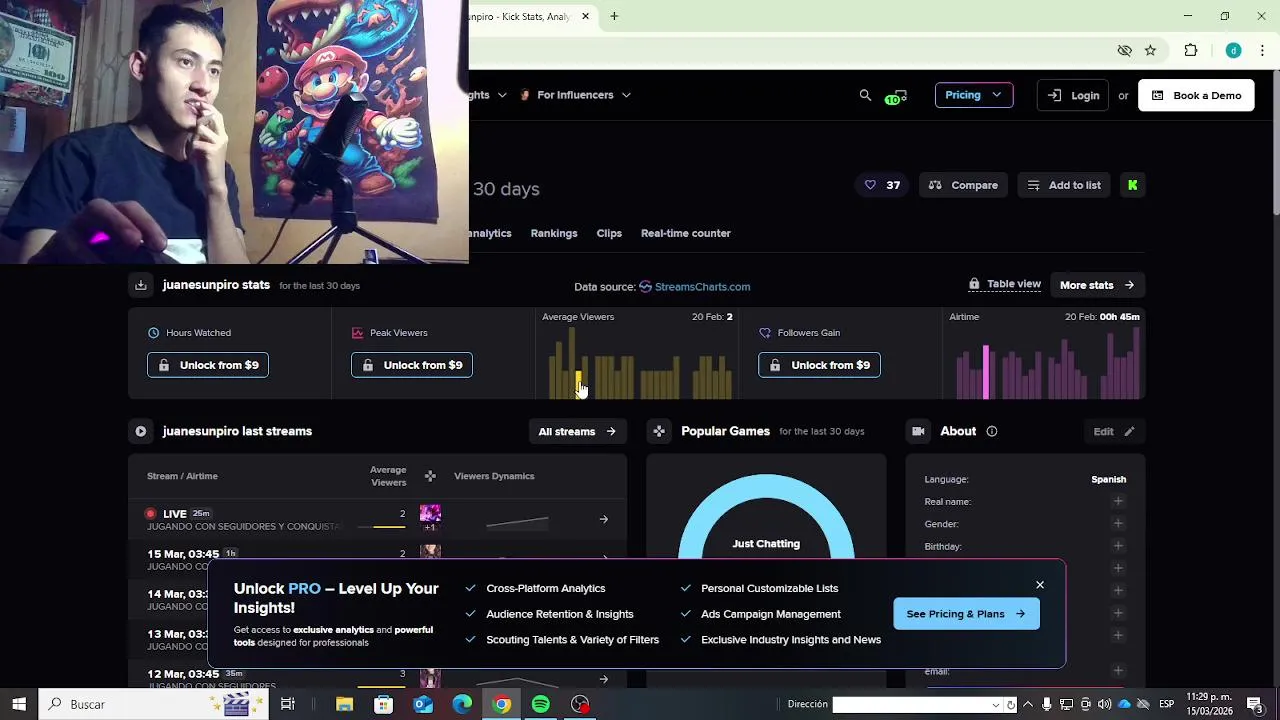Viewport: 1280px width, 720px height.
Task: Close the Unlock PRO banner
Action: [1040, 585]
